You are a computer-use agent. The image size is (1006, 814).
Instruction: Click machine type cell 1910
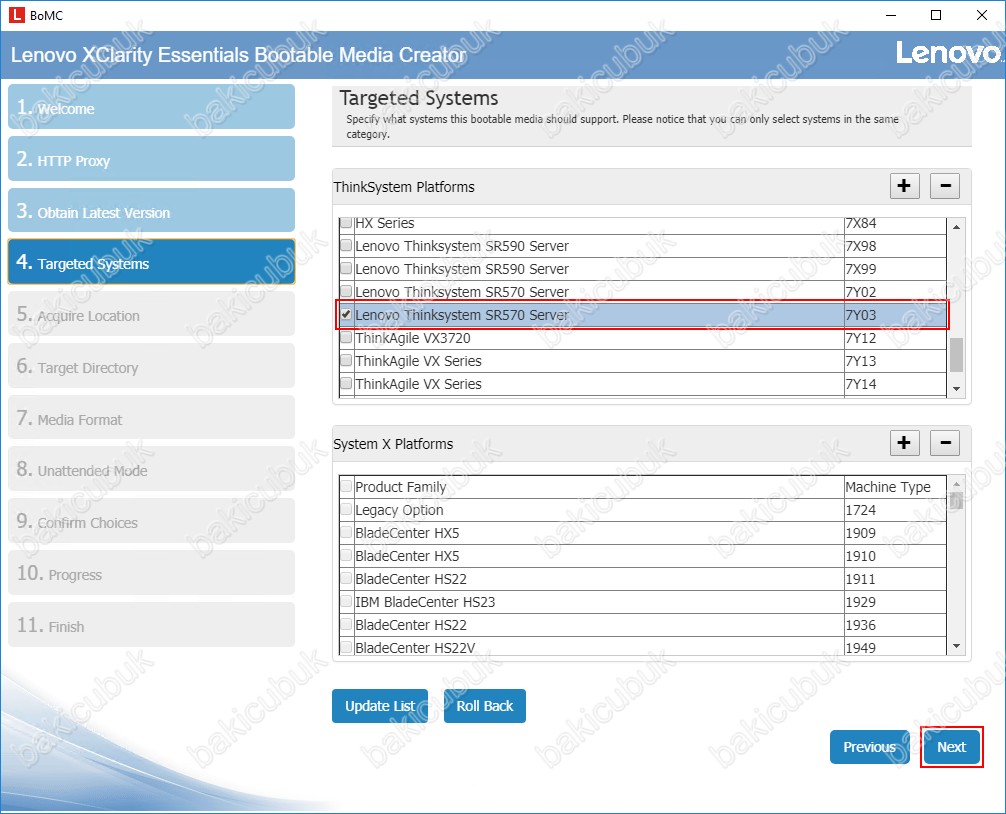[895, 556]
